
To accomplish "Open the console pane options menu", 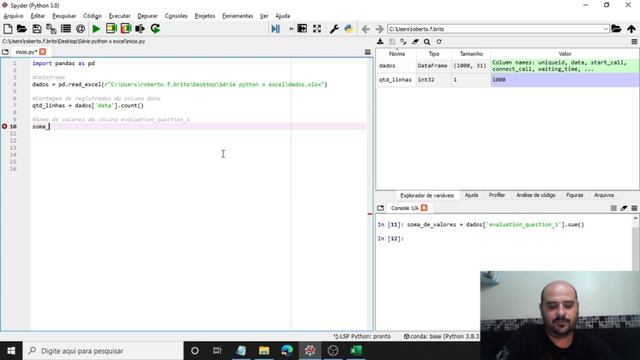I will (634, 208).
